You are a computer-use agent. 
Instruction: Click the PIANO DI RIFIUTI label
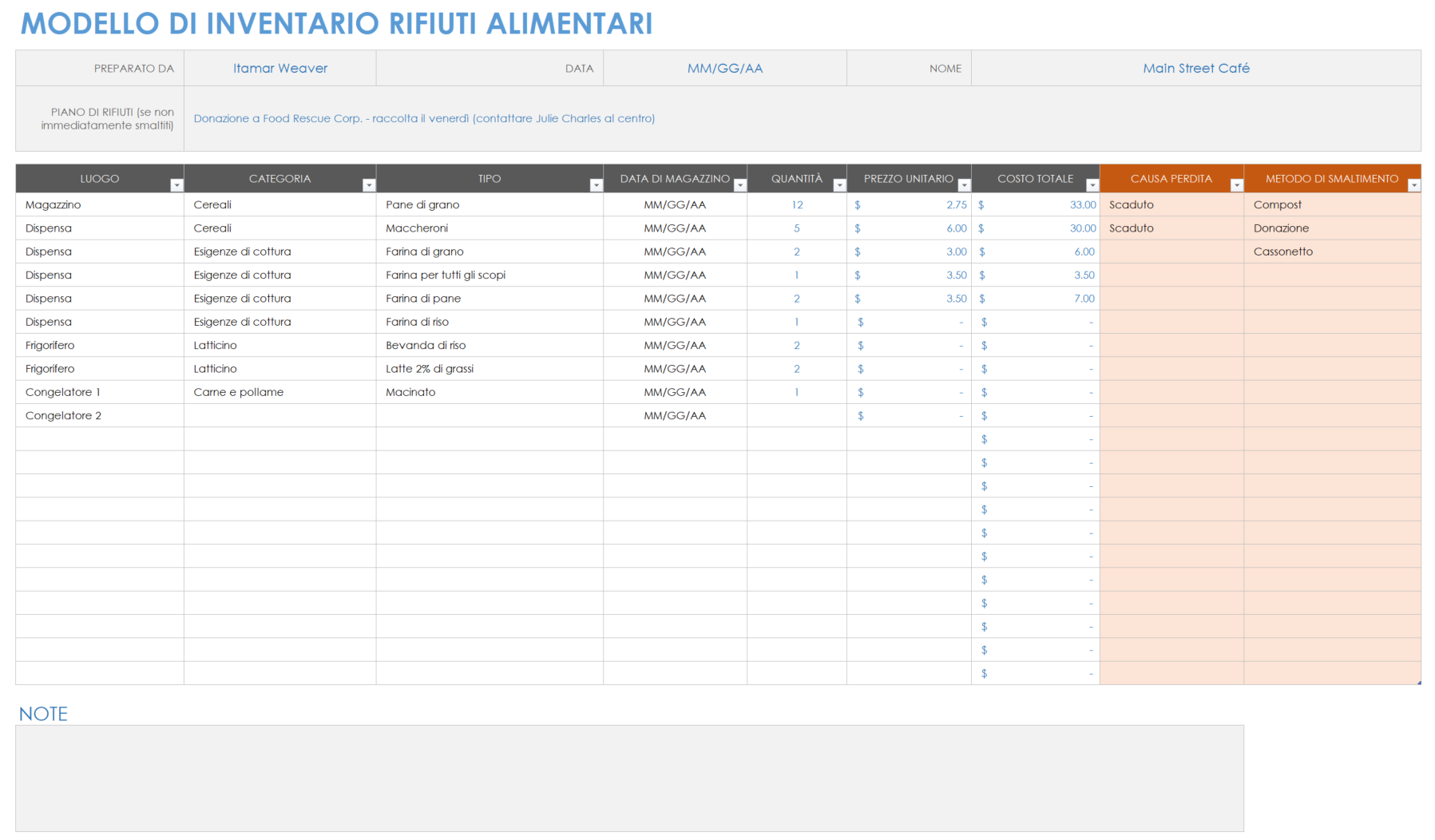coord(108,119)
